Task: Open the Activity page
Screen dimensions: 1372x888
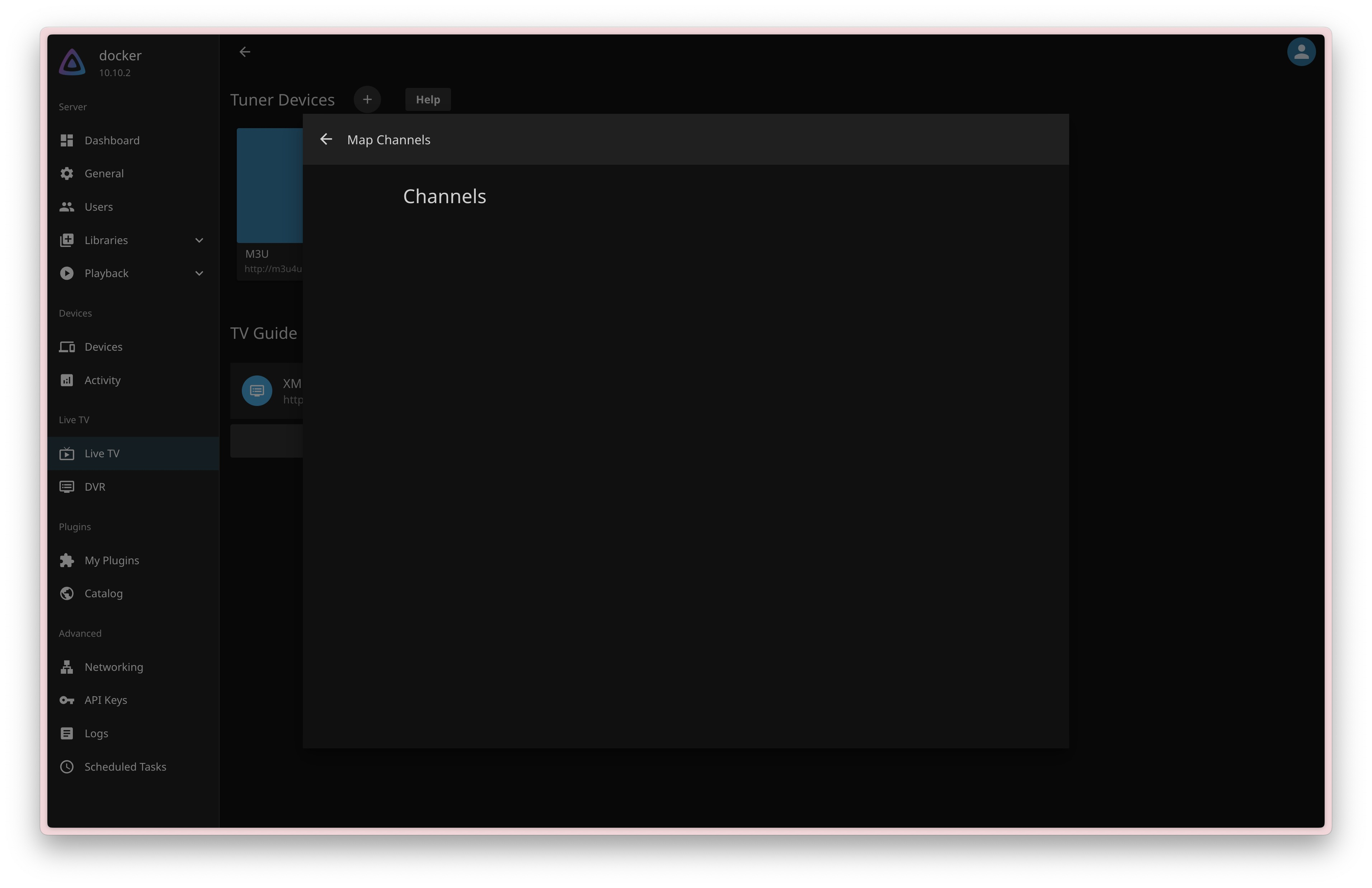Action: click(x=103, y=380)
